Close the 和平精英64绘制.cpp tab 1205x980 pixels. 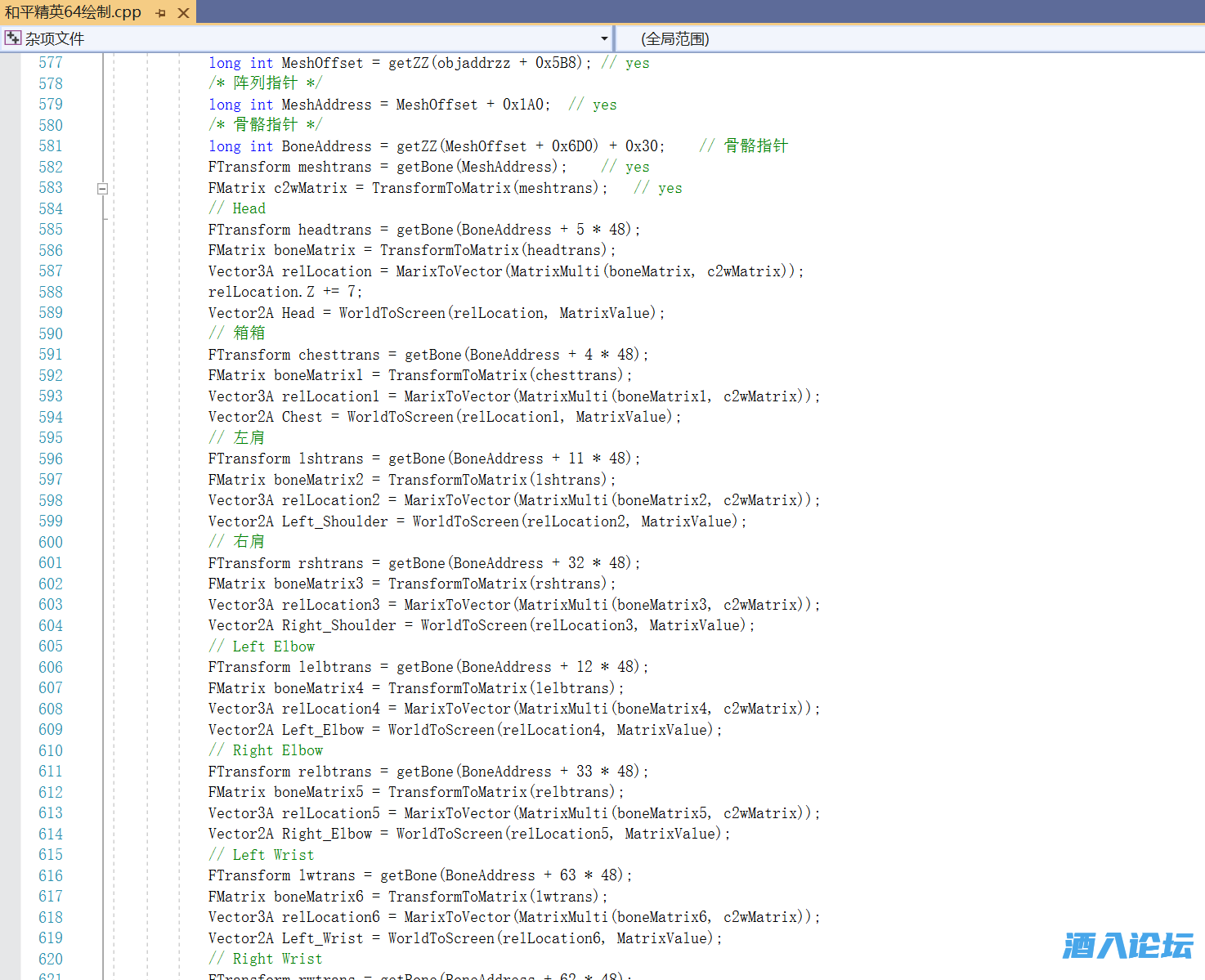184,13
